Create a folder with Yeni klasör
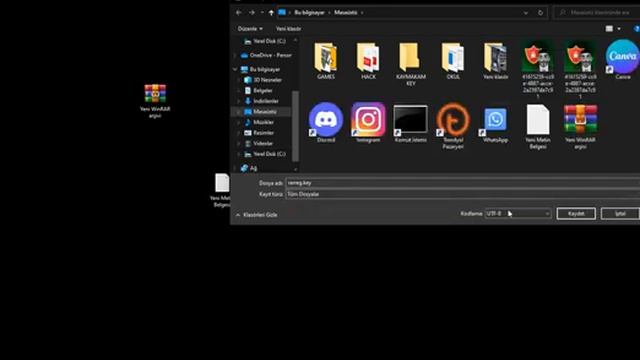Screen dimensions: 640x360 coord(289,29)
